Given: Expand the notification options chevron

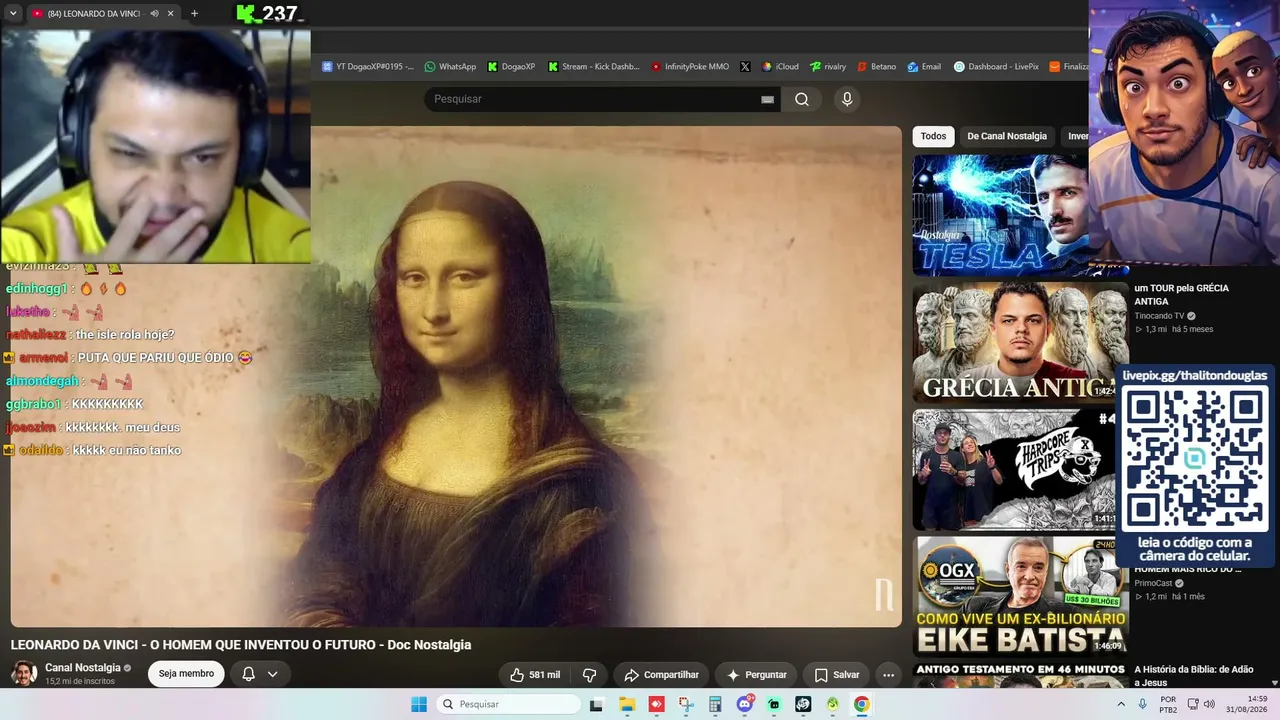Looking at the screenshot, I should click(x=272, y=674).
